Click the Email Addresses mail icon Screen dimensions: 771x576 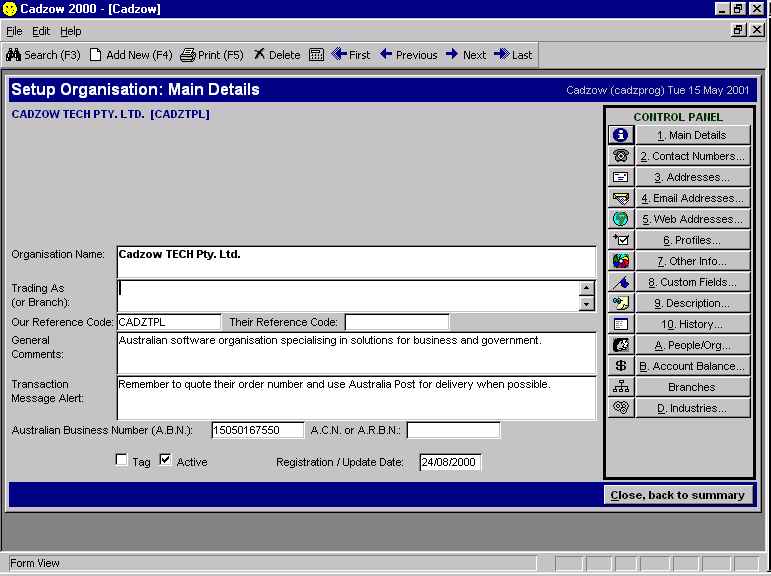point(621,198)
